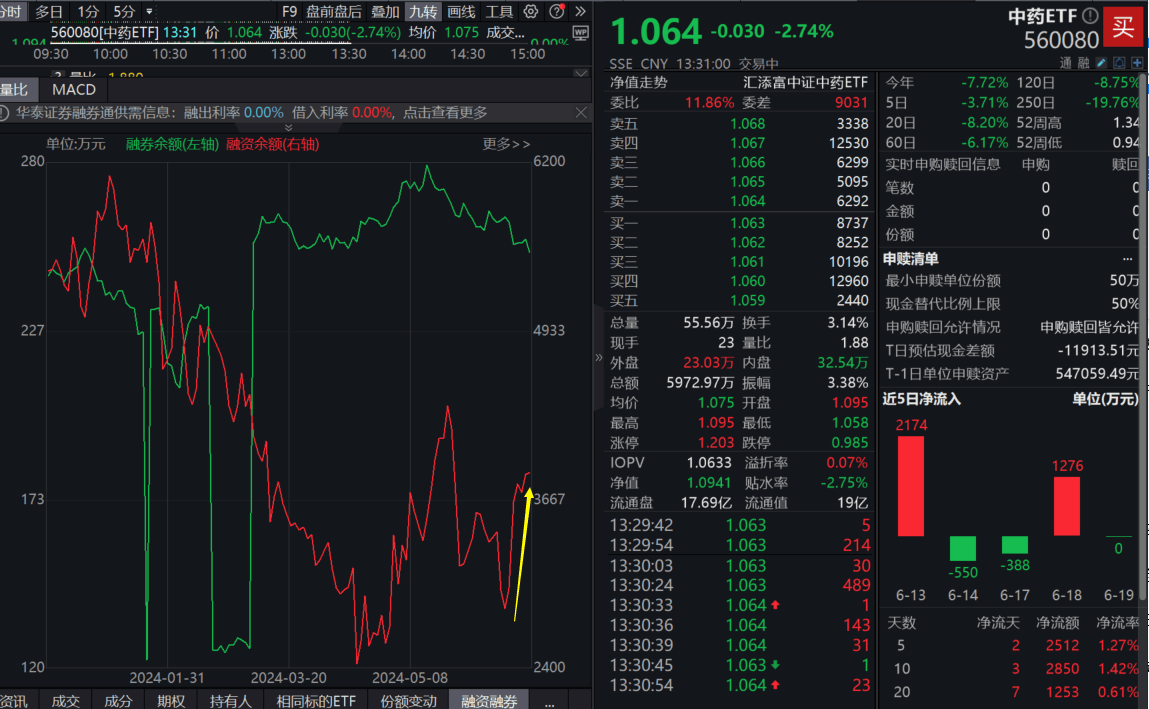Click the pencil note icon

point(1101,63)
